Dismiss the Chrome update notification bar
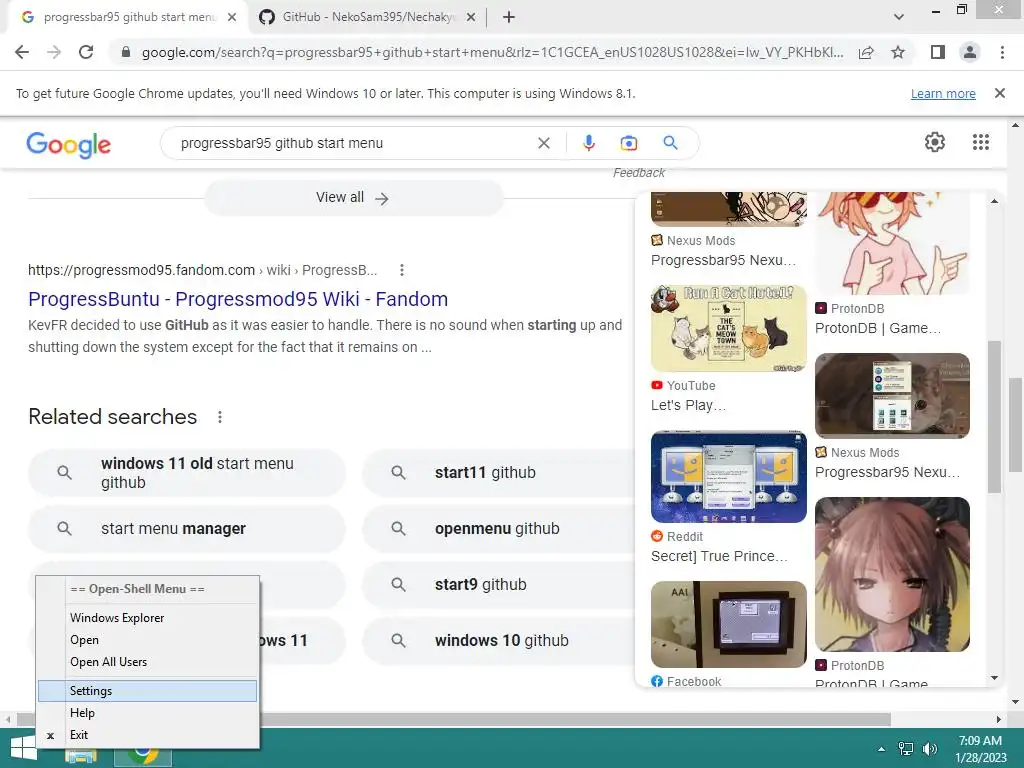This screenshot has height=768, width=1024. pyautogui.click(x=999, y=93)
